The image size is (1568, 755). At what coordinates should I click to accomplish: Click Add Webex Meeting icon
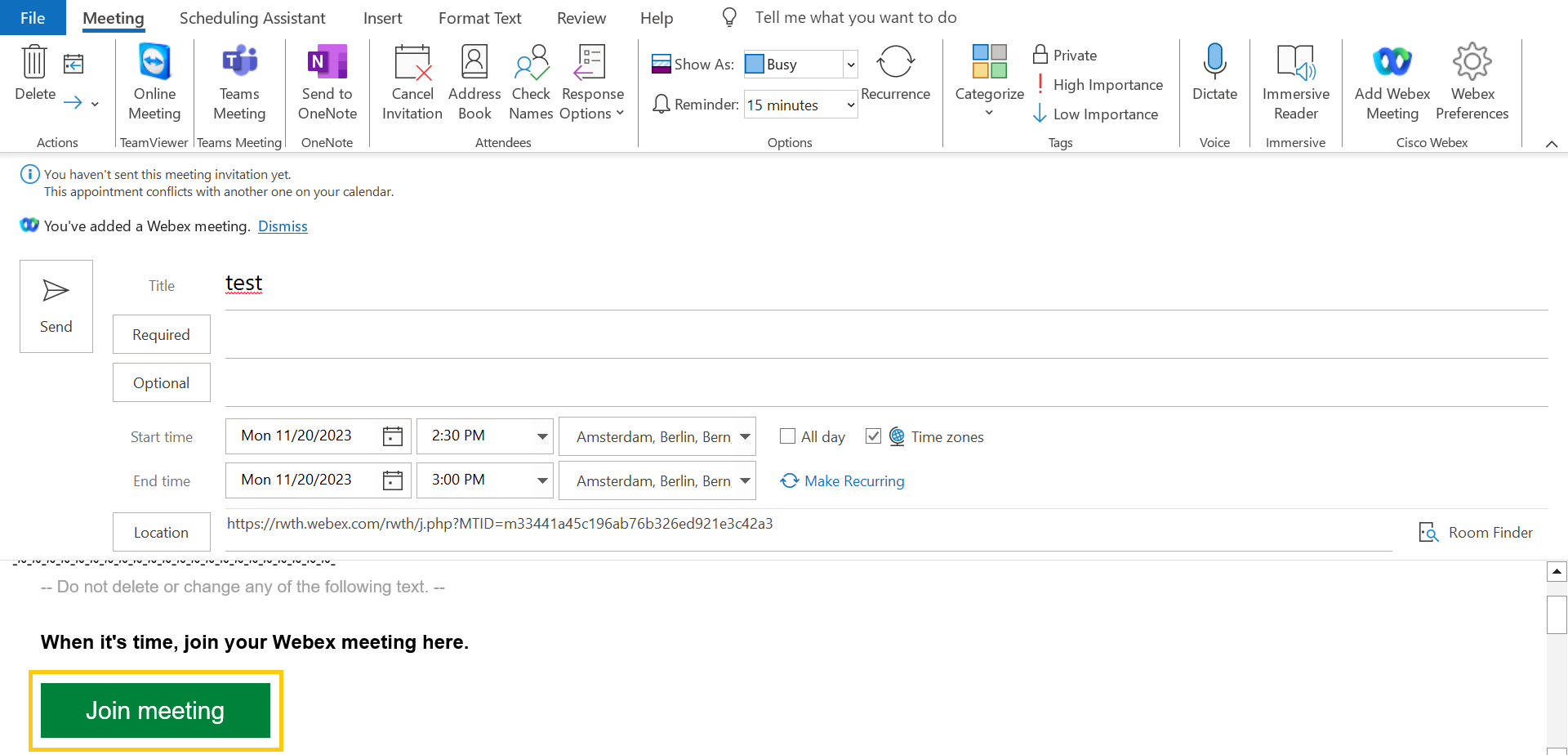pyautogui.click(x=1392, y=63)
